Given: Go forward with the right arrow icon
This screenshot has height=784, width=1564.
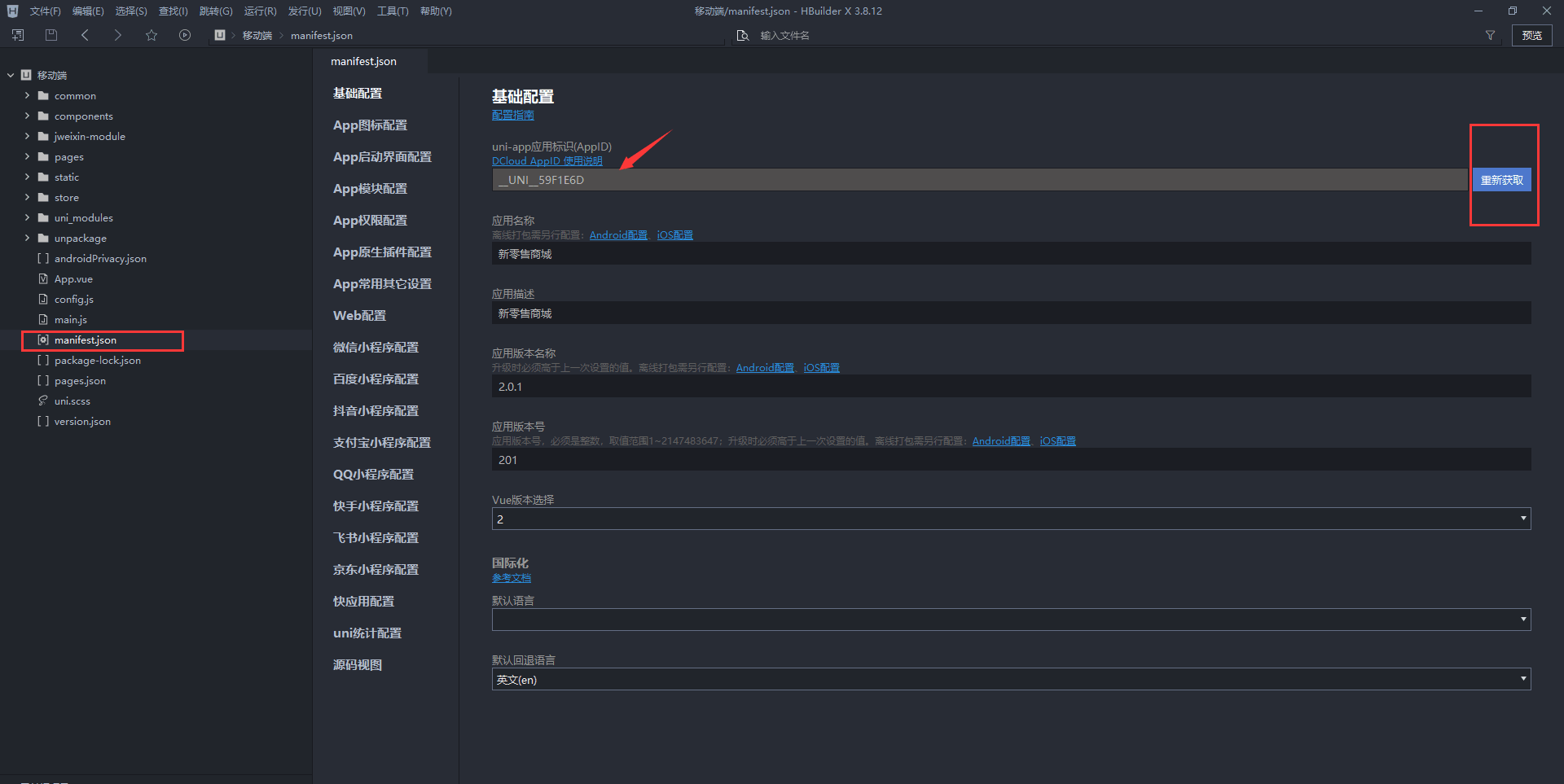Looking at the screenshot, I should tap(118, 35).
